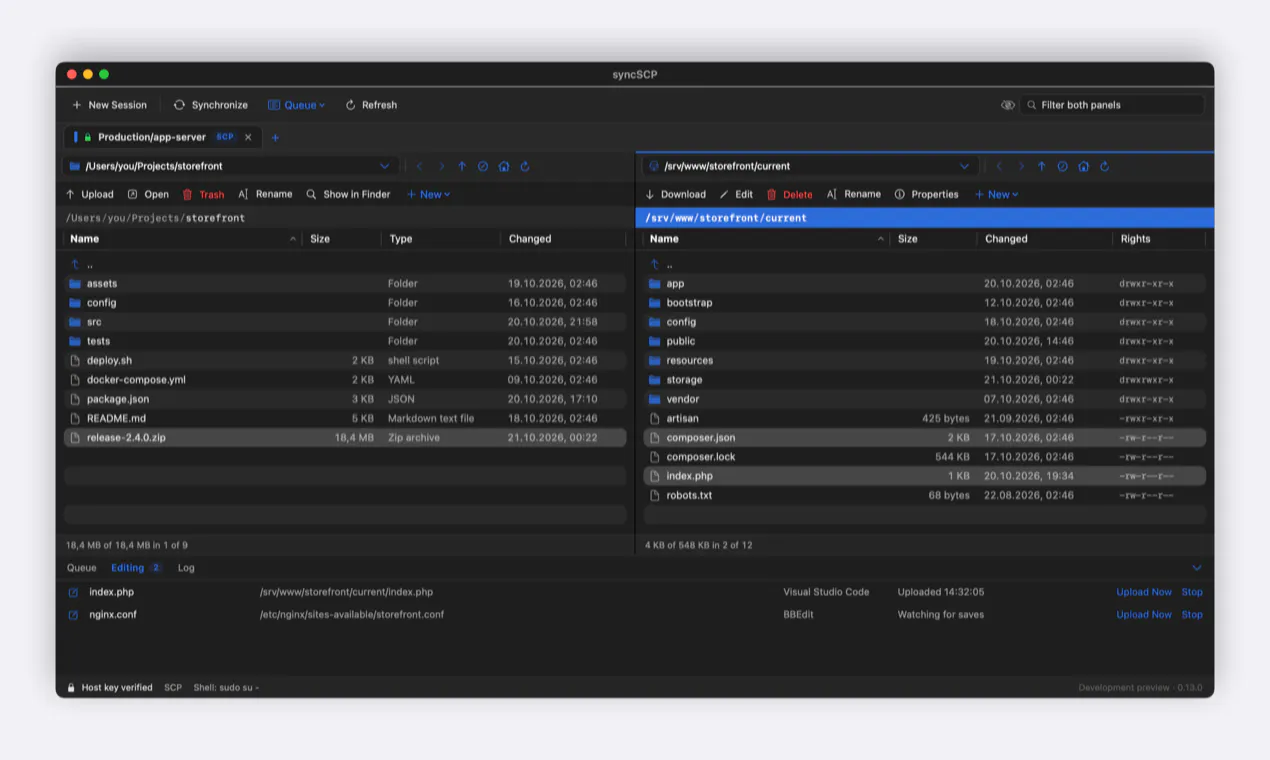Open the Queue dropdown in the toolbar
Image resolution: width=1270 pixels, height=760 pixels.
[x=296, y=105]
